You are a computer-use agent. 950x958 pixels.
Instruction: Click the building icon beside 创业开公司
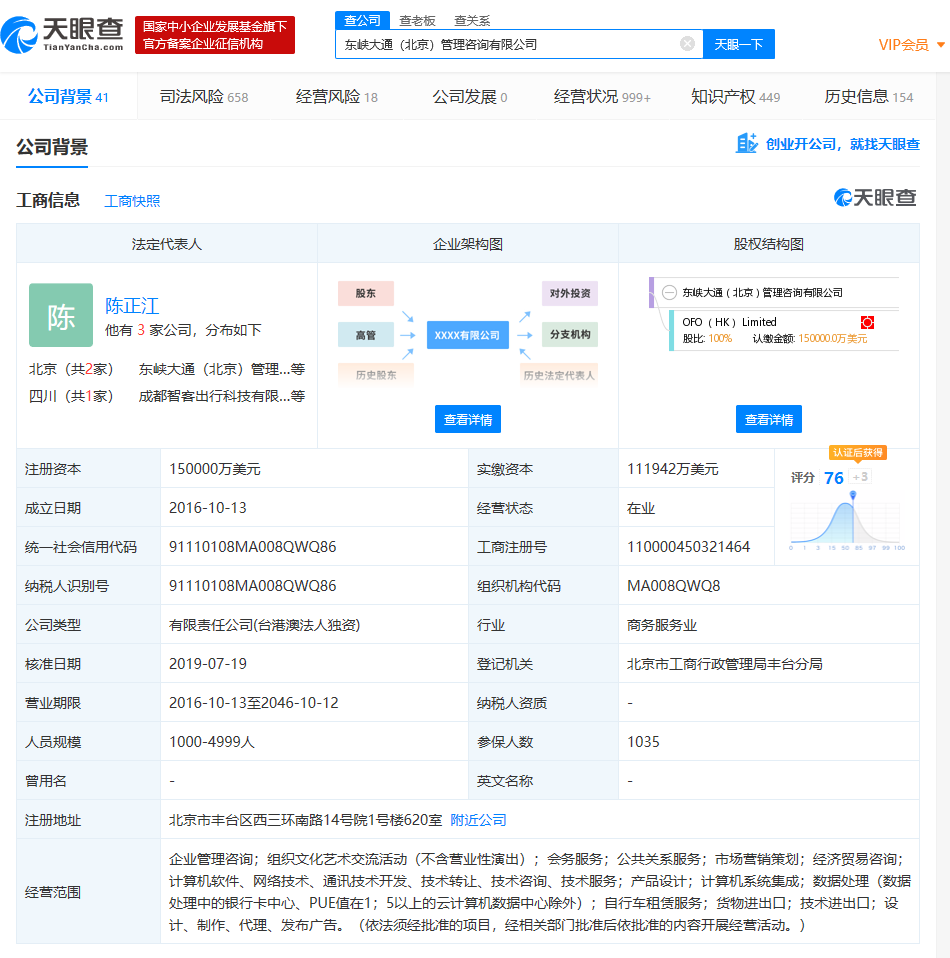[x=746, y=144]
